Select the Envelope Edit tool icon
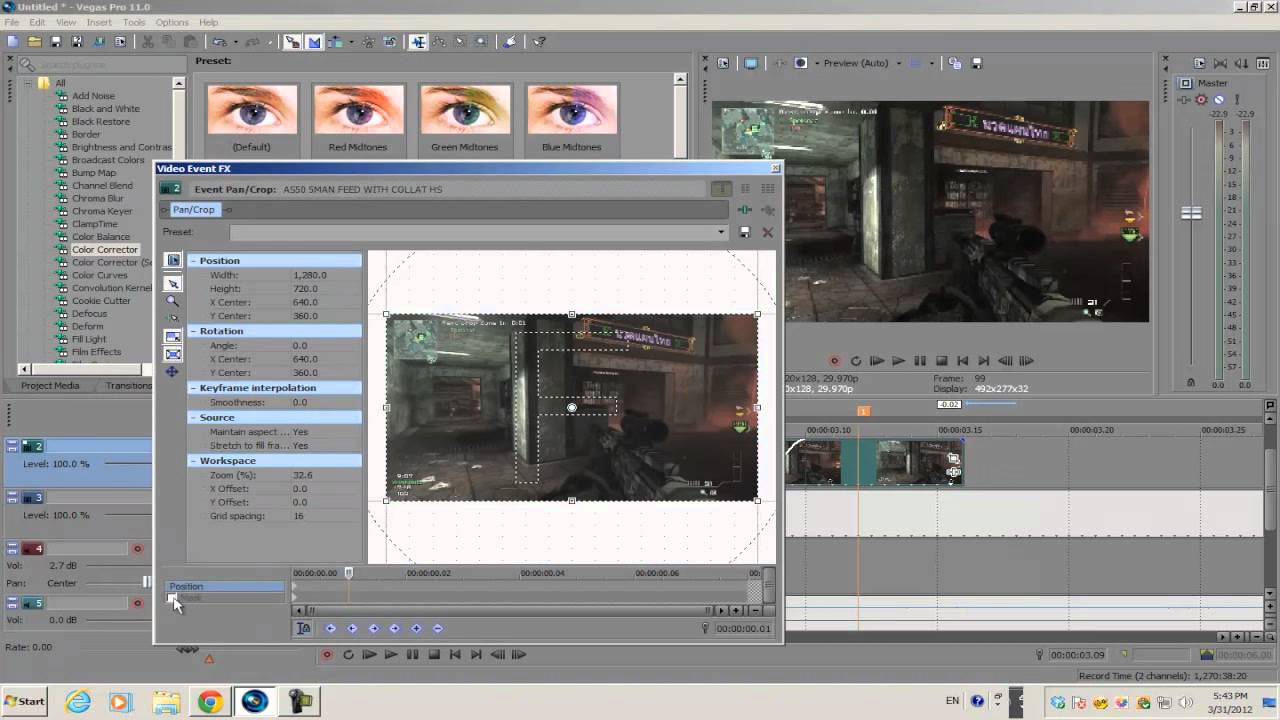The height and width of the screenshot is (720, 1280). (x=439, y=42)
